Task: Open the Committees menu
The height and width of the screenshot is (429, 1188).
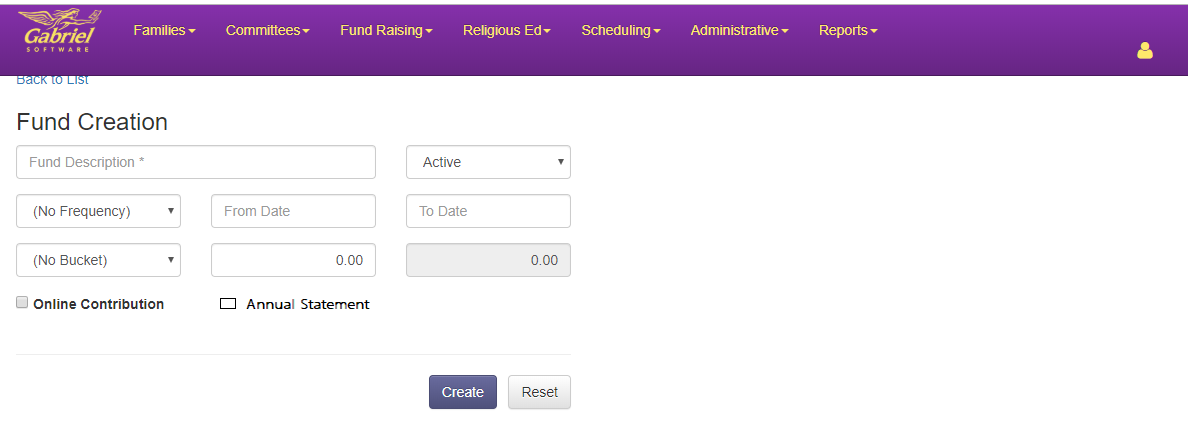Action: [267, 30]
